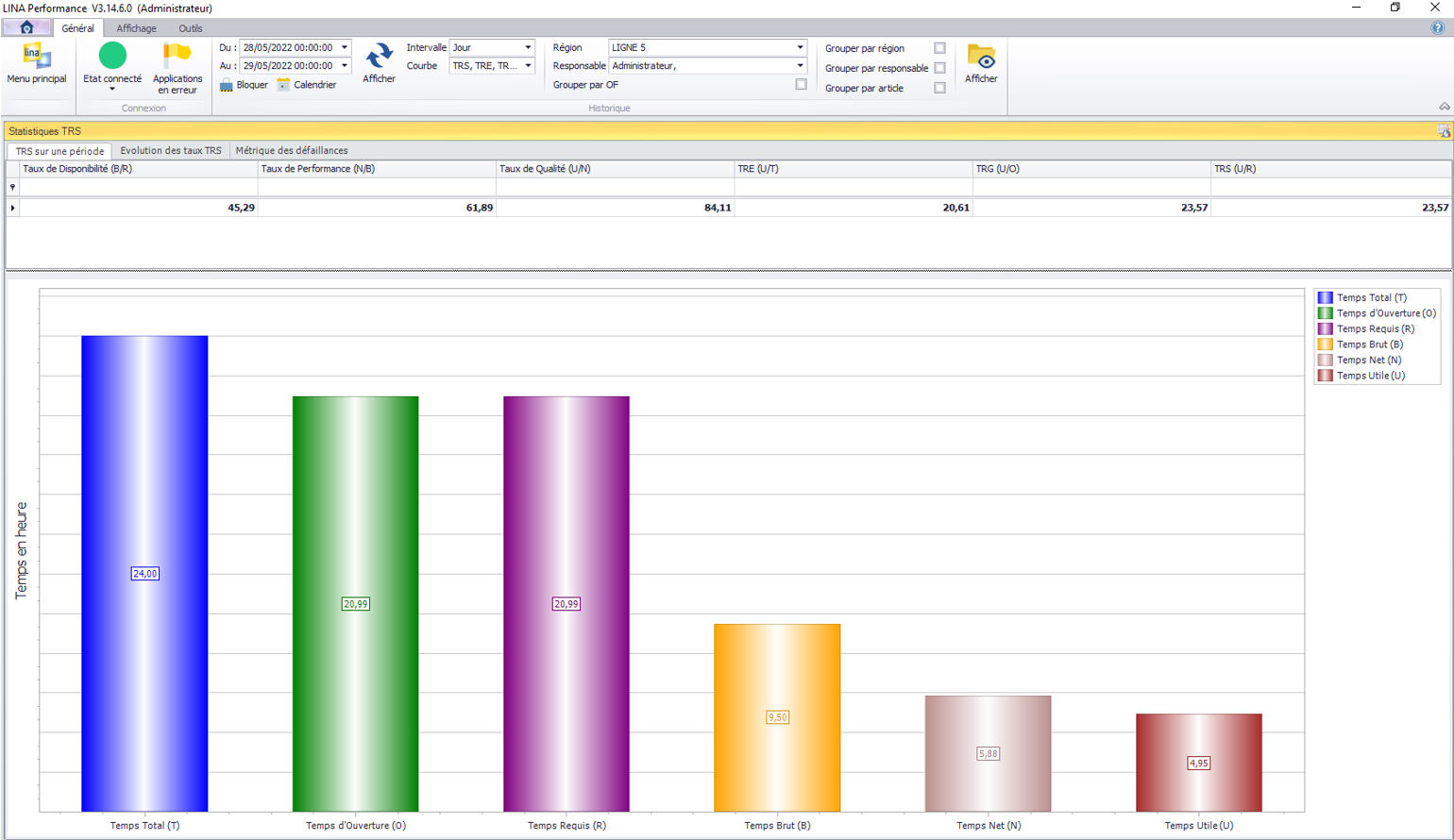The width and height of the screenshot is (1454, 840).
Task: Open the Du start date dropdown
Action: 345,47
